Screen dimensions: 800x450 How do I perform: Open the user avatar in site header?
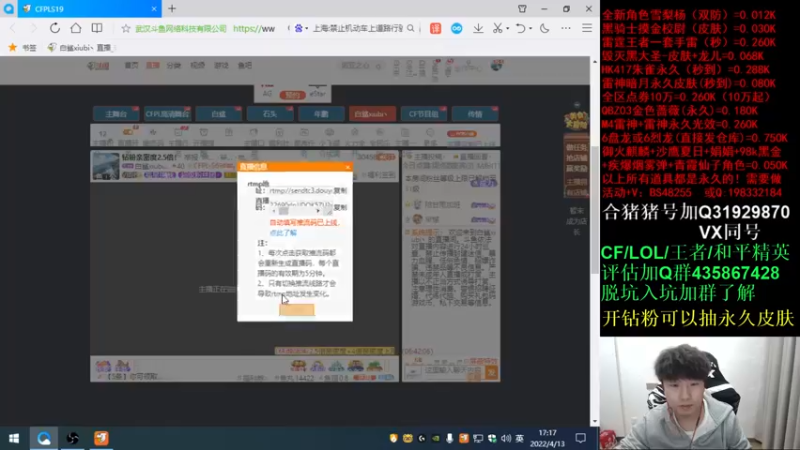tap(496, 65)
